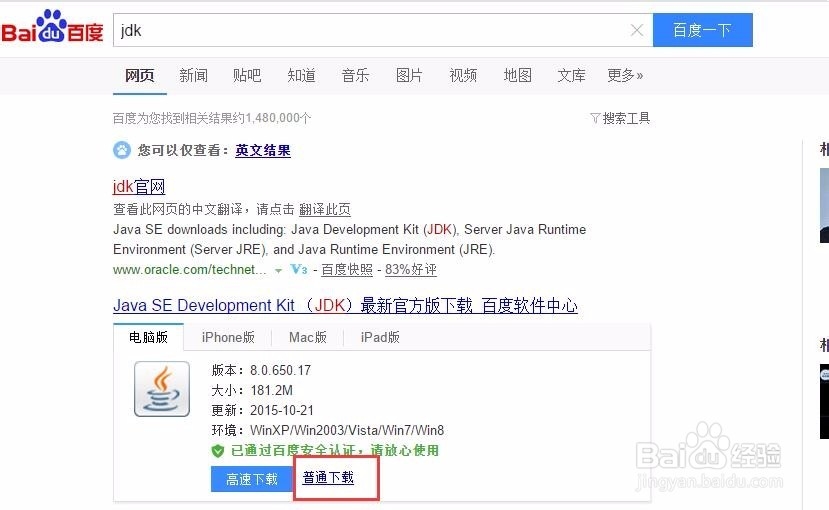Click the green security shield icon
829x510 pixels.
(218, 451)
